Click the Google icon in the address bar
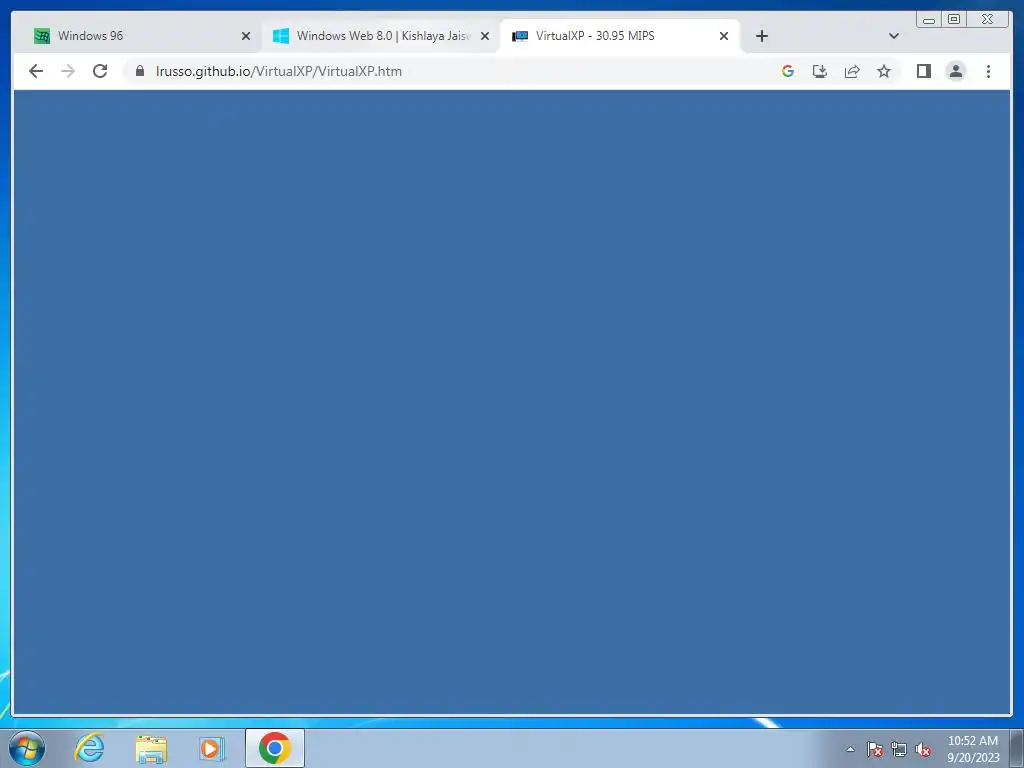 (x=788, y=71)
